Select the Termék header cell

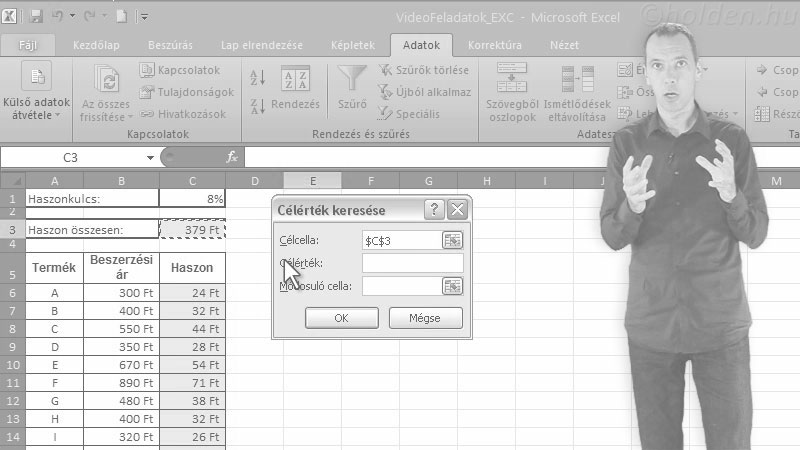coord(55,267)
